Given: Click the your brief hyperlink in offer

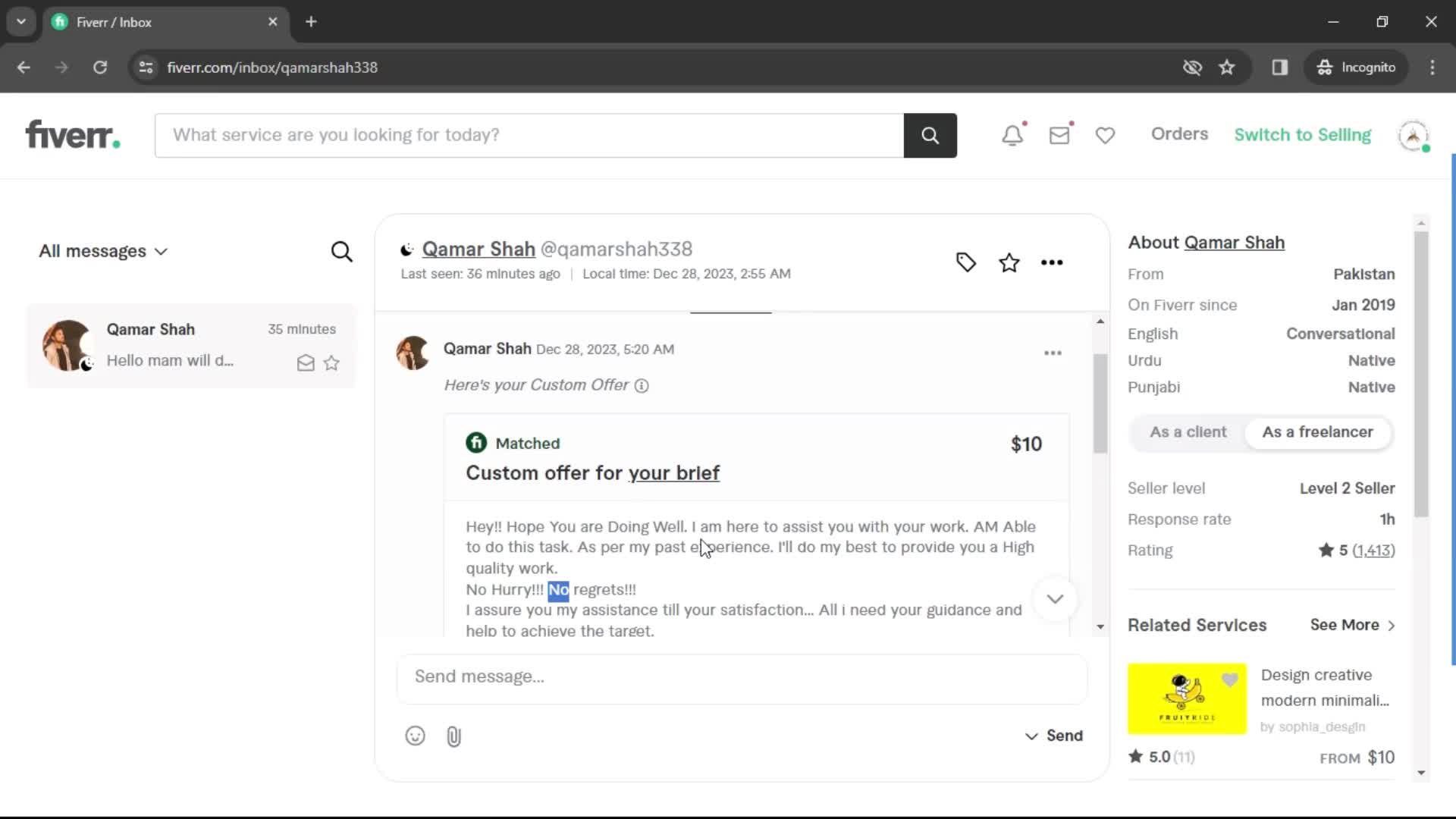Looking at the screenshot, I should click(x=674, y=473).
